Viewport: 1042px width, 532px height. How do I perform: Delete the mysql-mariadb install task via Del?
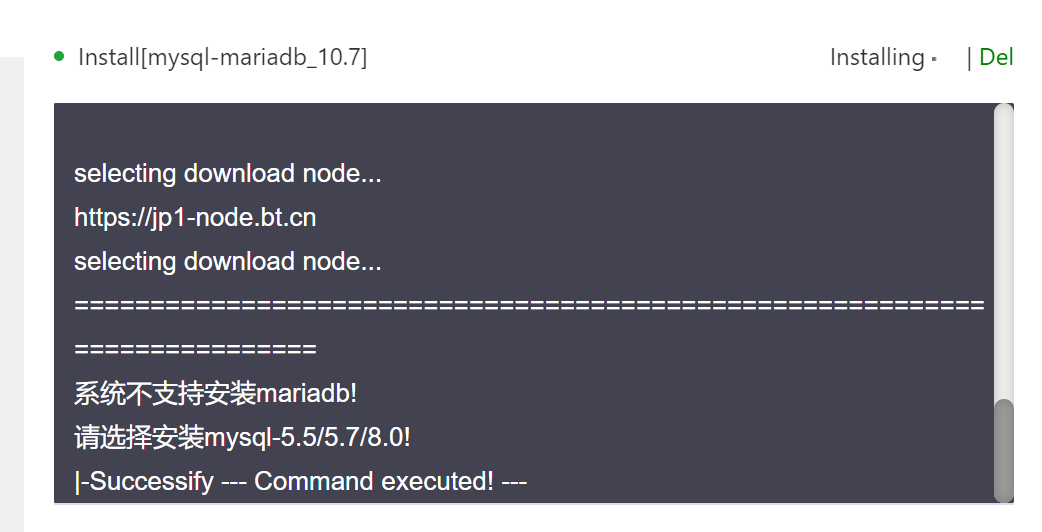(996, 58)
